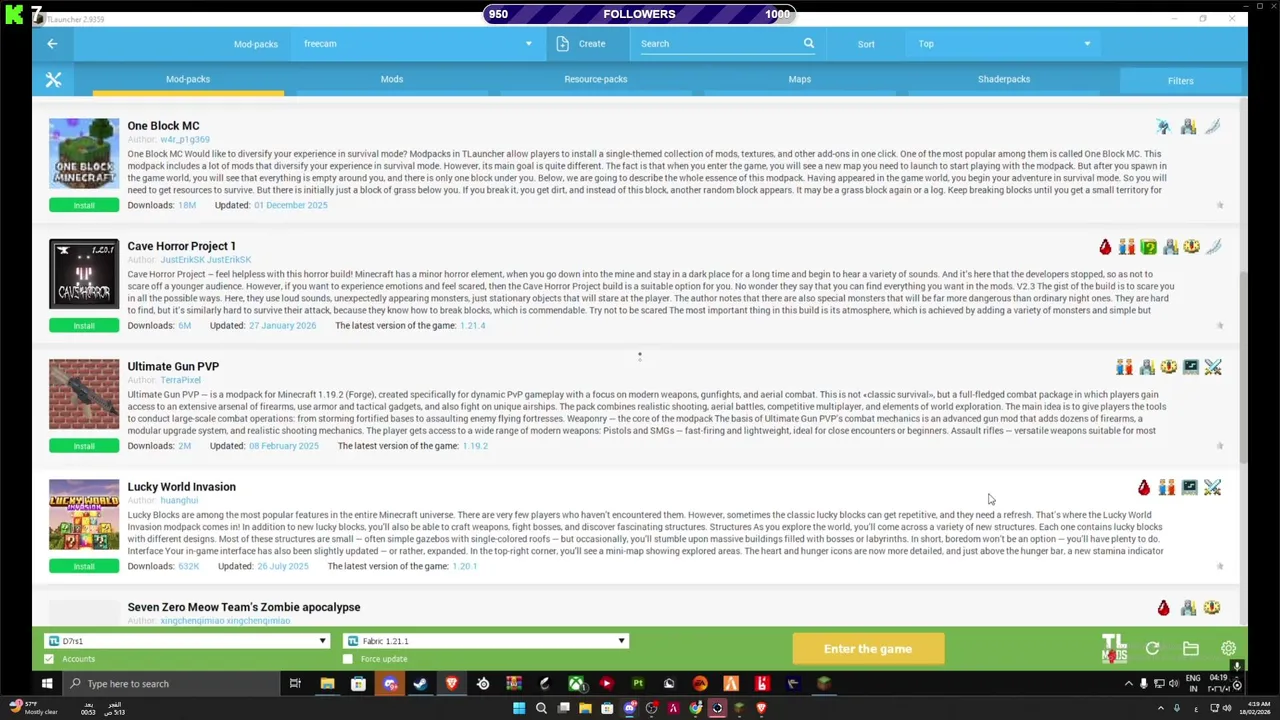Open the Filters panel
The width and height of the screenshot is (1280, 720).
click(1180, 80)
